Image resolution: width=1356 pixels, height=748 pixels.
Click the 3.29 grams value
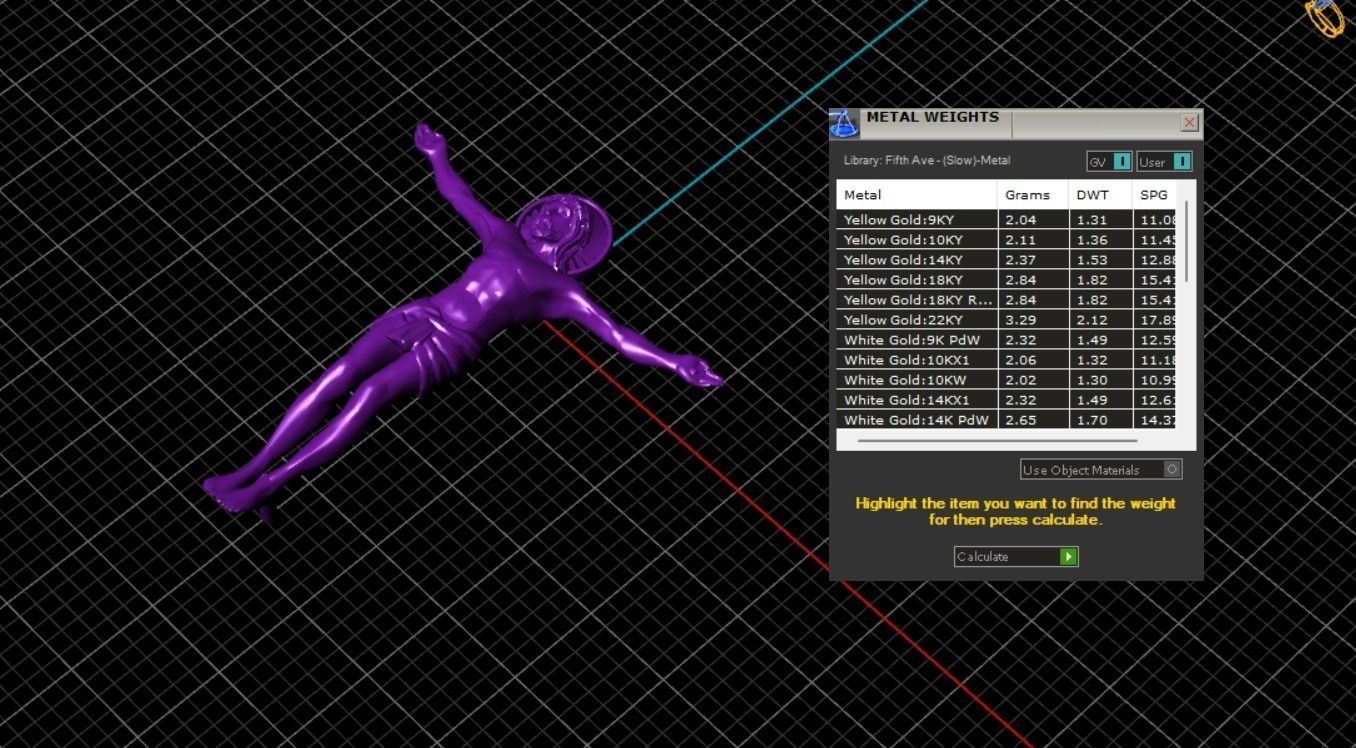(x=1021, y=320)
